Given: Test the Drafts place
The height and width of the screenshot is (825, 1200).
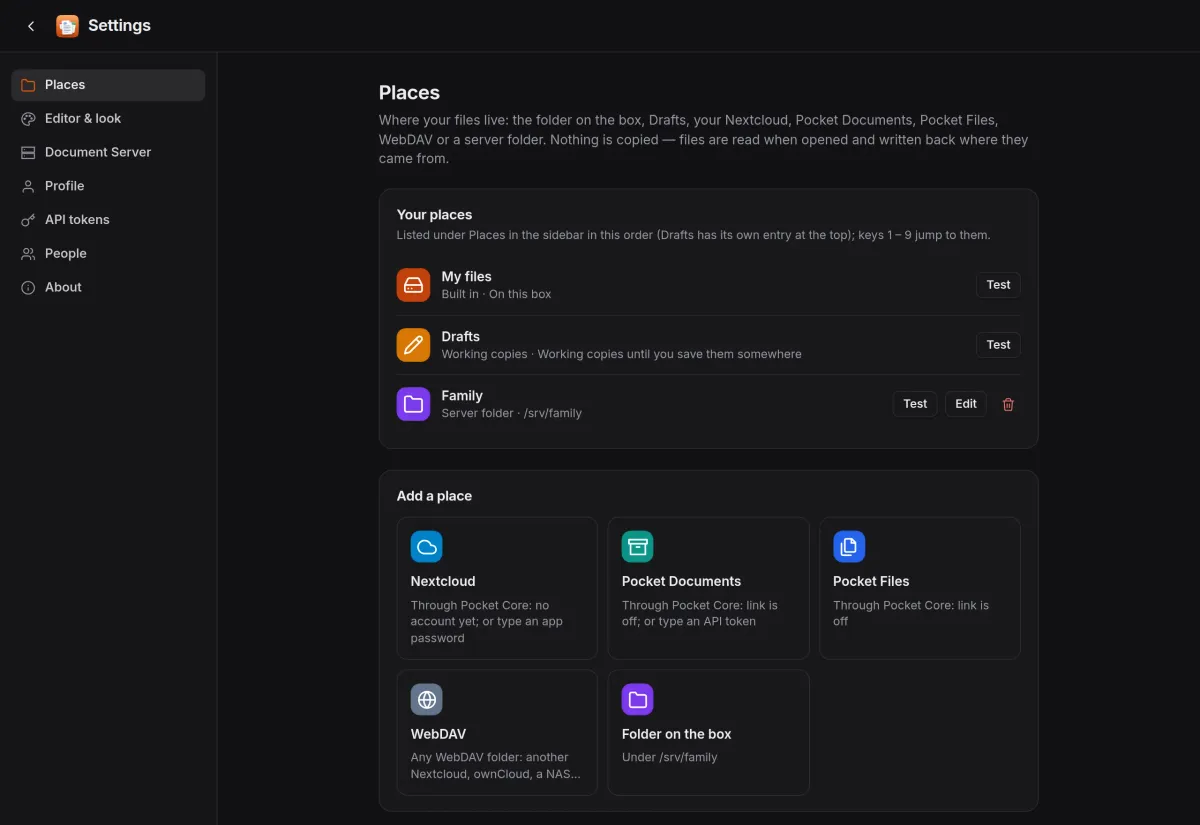Looking at the screenshot, I should [x=998, y=345].
